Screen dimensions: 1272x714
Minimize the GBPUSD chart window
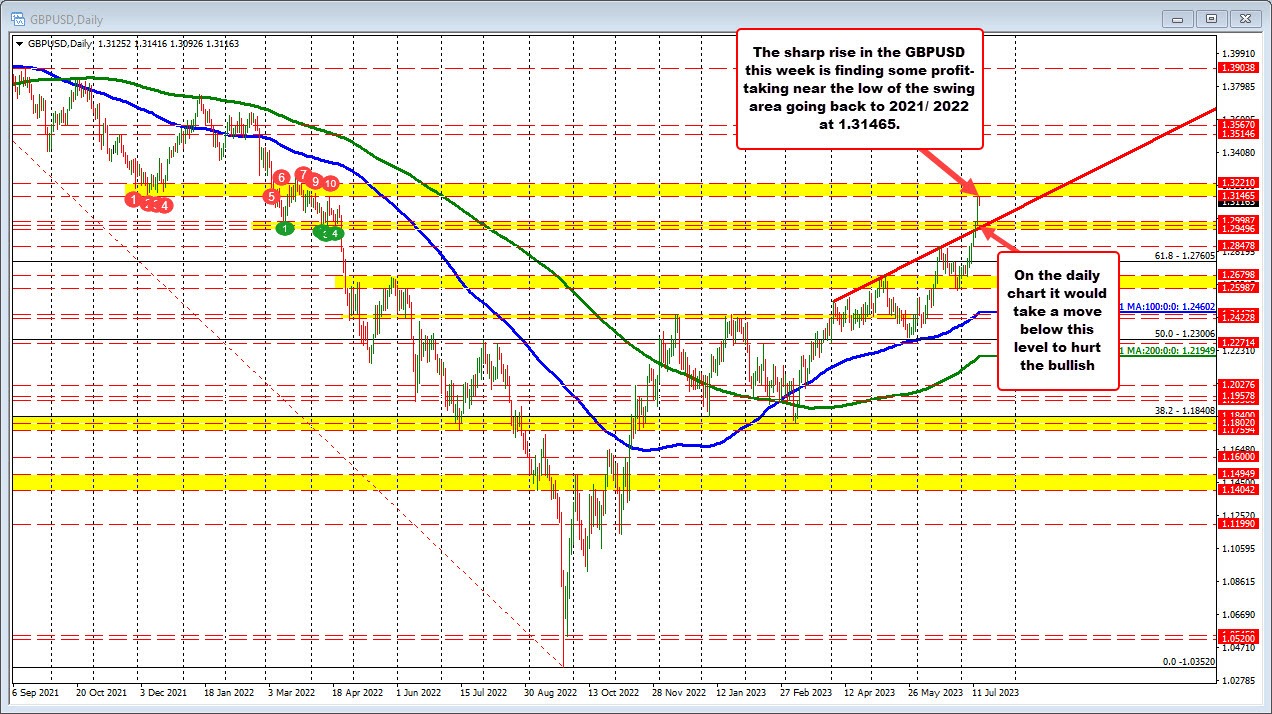(1177, 18)
